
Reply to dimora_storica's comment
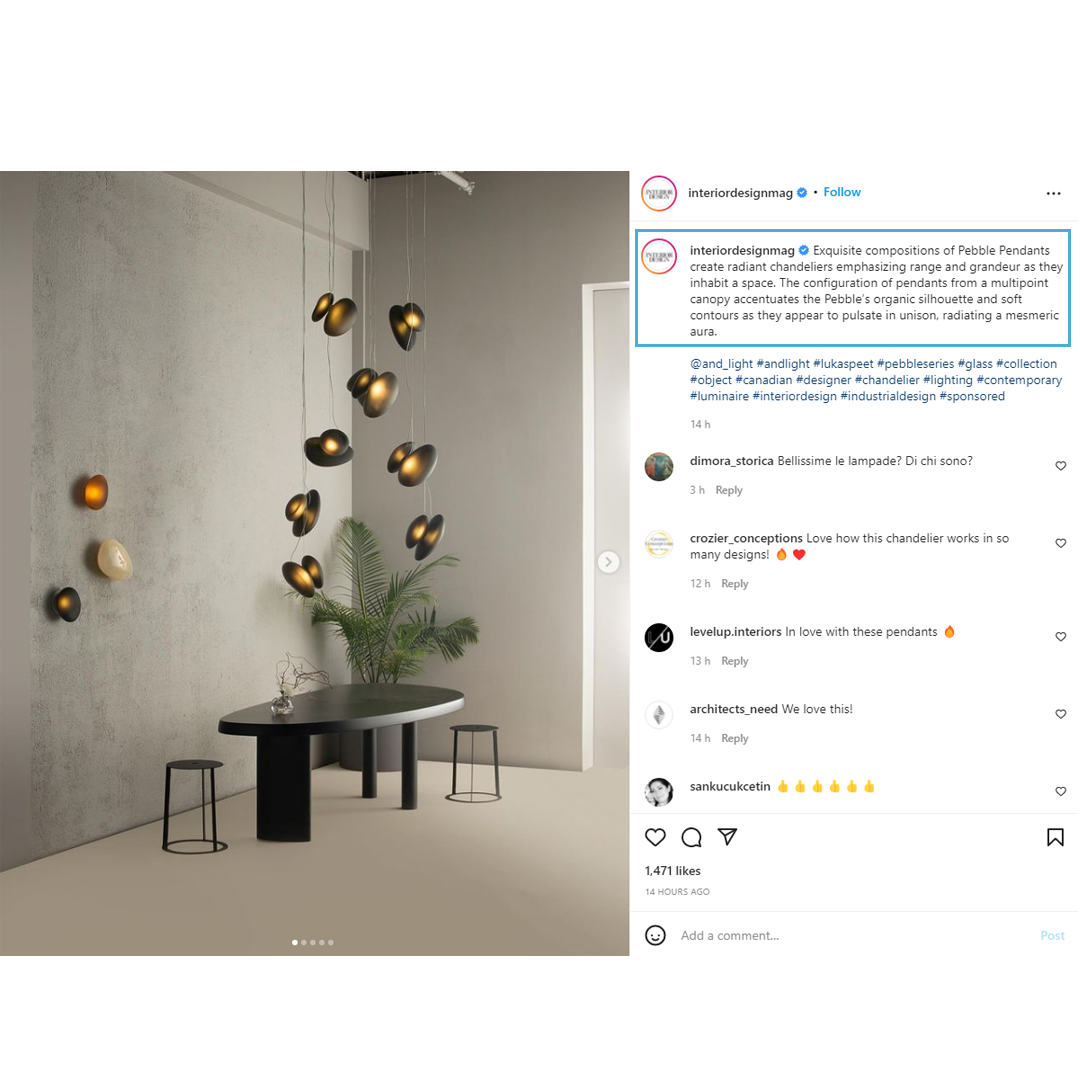pyautogui.click(x=729, y=490)
